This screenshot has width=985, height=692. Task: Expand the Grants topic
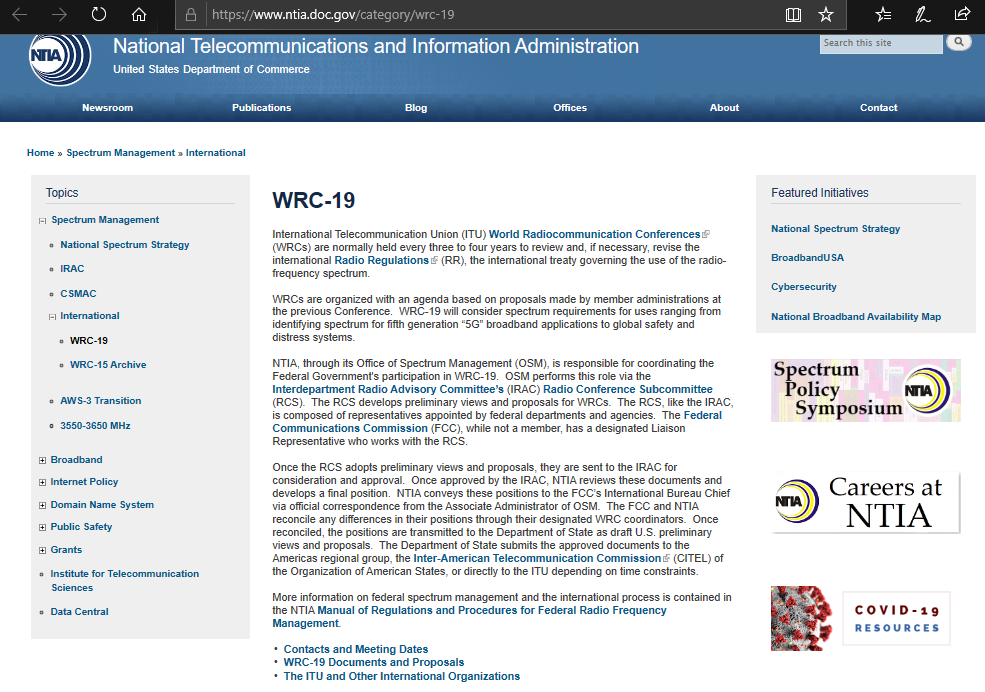tap(43, 550)
